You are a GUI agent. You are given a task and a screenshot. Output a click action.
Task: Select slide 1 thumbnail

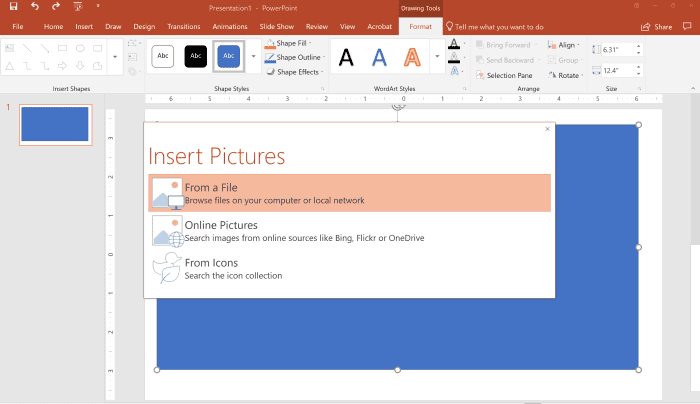pyautogui.click(x=55, y=125)
